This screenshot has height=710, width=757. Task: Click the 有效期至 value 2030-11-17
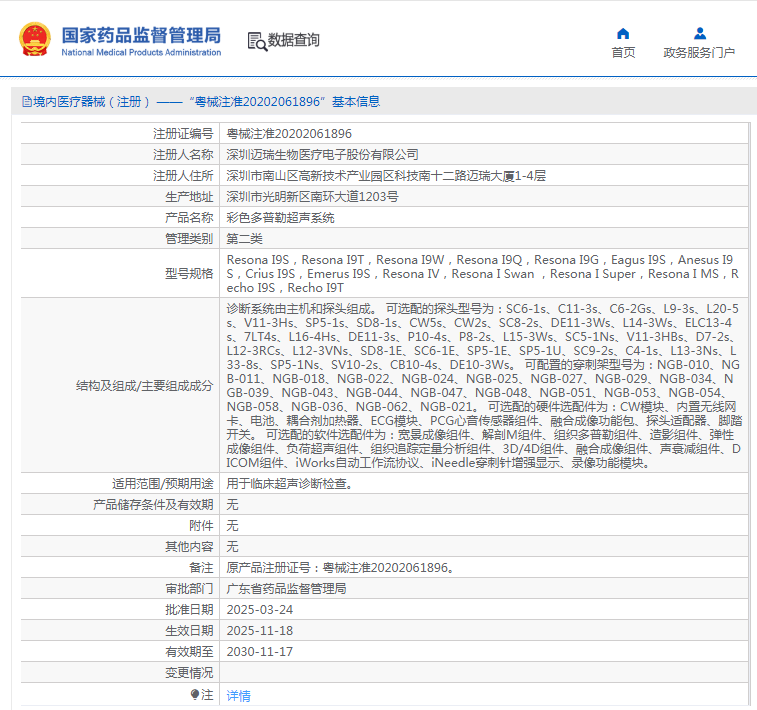tap(260, 651)
